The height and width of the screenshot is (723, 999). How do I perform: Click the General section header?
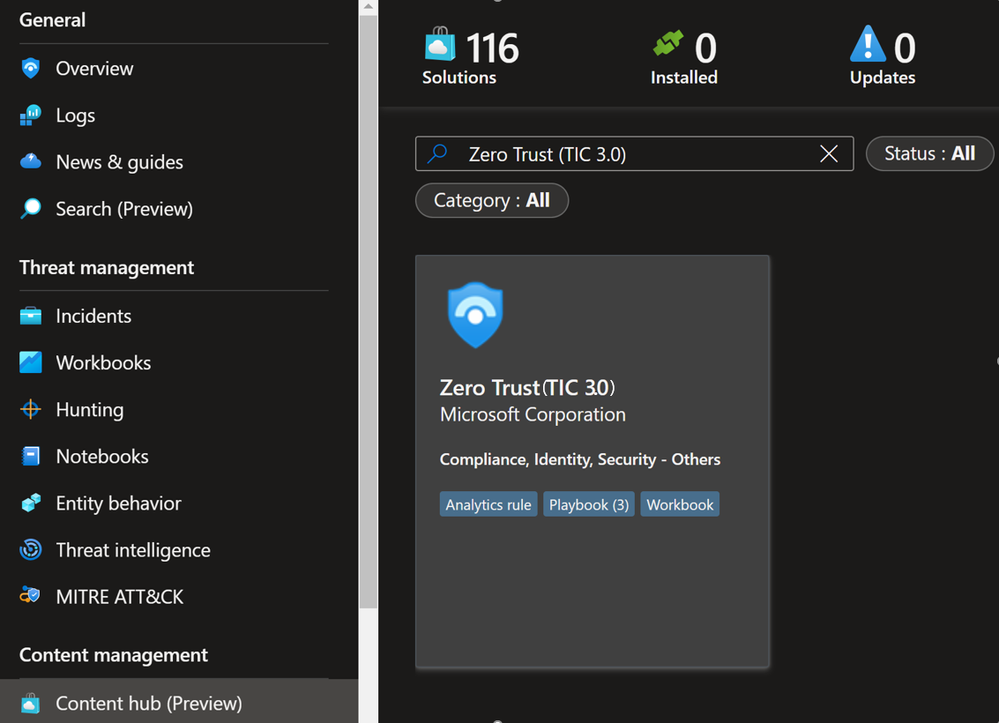[52, 20]
